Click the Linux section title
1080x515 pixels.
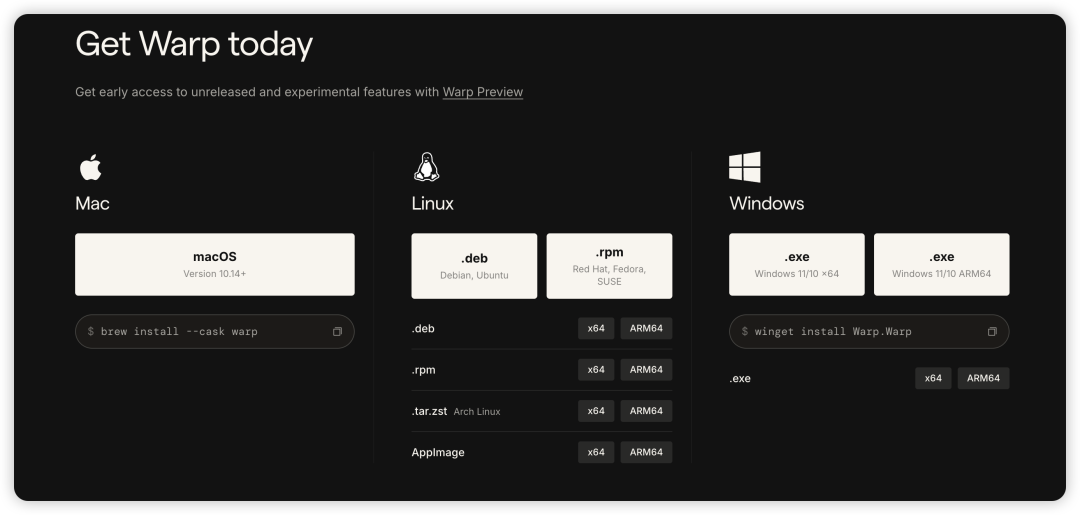click(433, 203)
